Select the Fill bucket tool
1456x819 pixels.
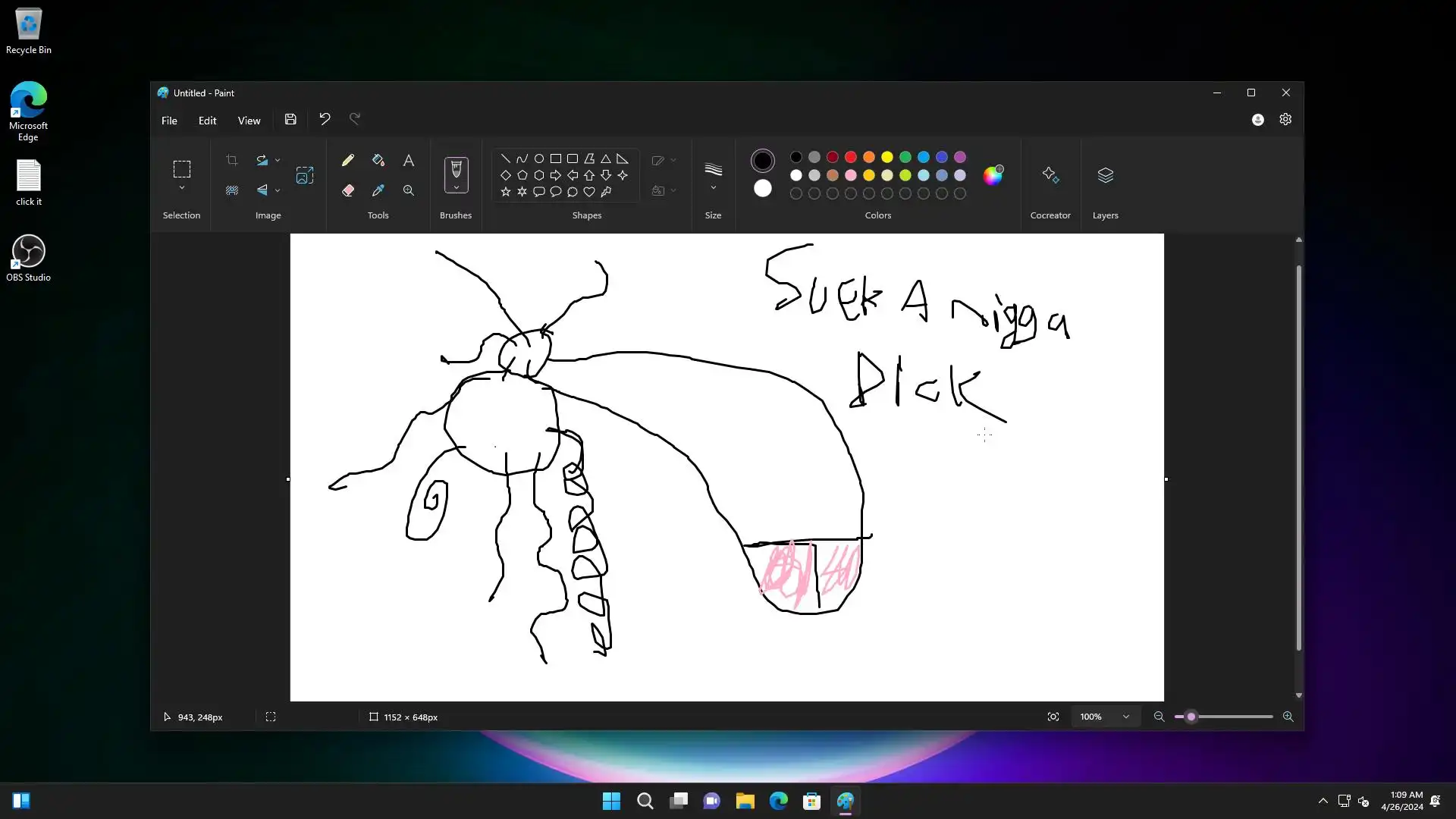(x=378, y=160)
